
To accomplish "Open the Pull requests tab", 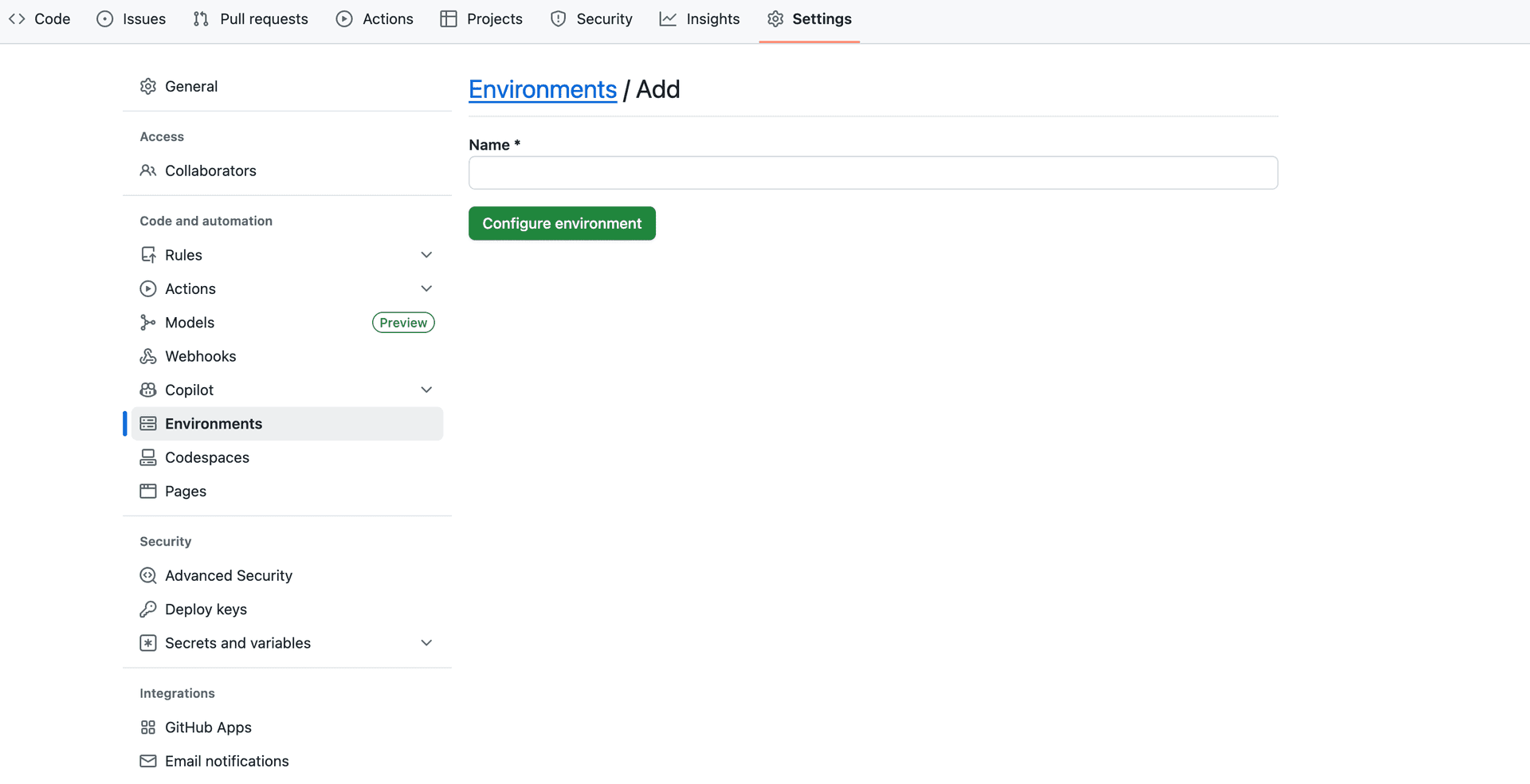I will coord(250,19).
